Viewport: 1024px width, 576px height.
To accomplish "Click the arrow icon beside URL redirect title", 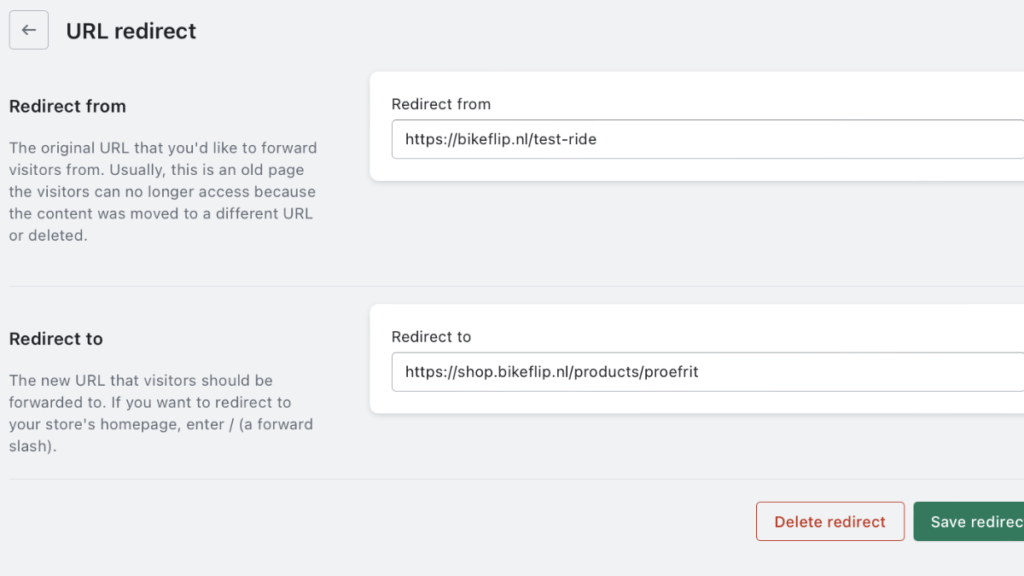I will coord(28,29).
